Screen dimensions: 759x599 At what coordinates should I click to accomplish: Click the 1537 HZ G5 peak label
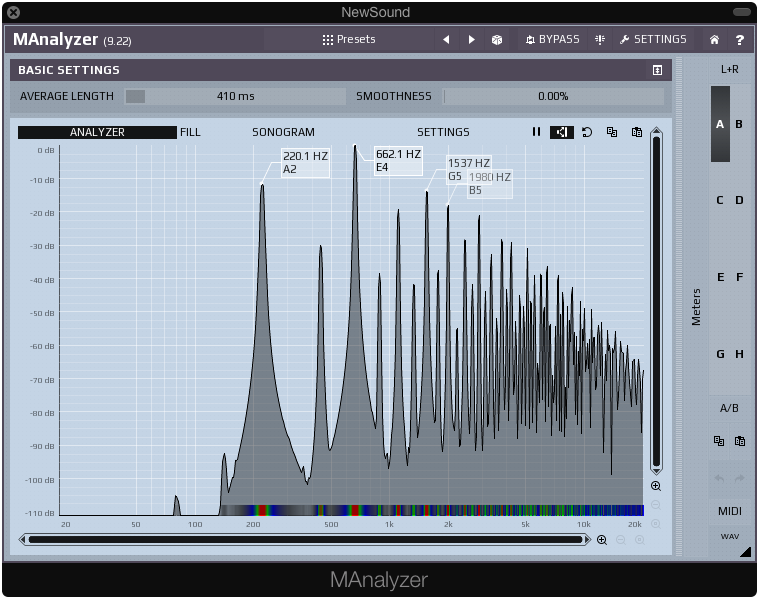coord(469,169)
